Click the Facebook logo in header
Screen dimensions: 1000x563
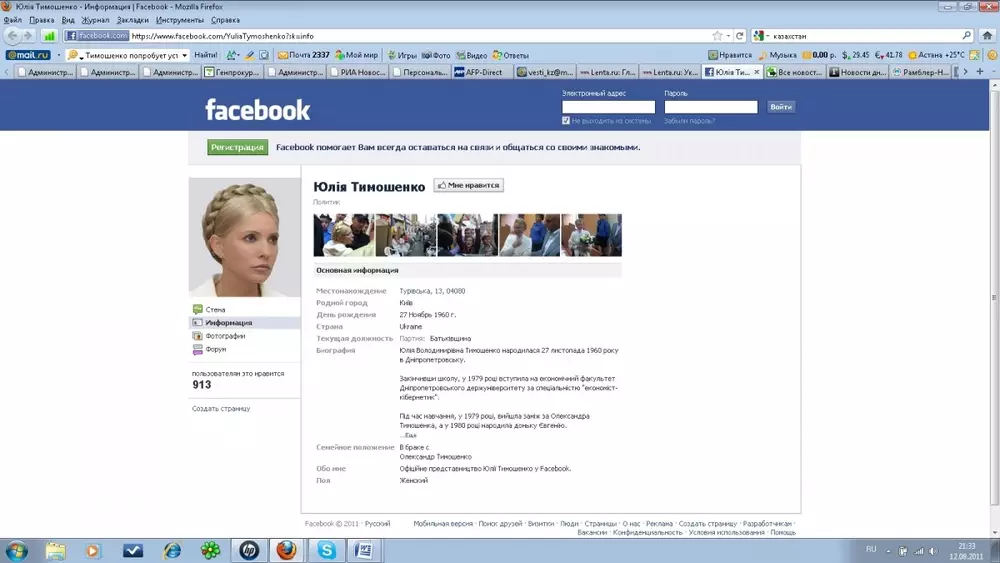[257, 110]
